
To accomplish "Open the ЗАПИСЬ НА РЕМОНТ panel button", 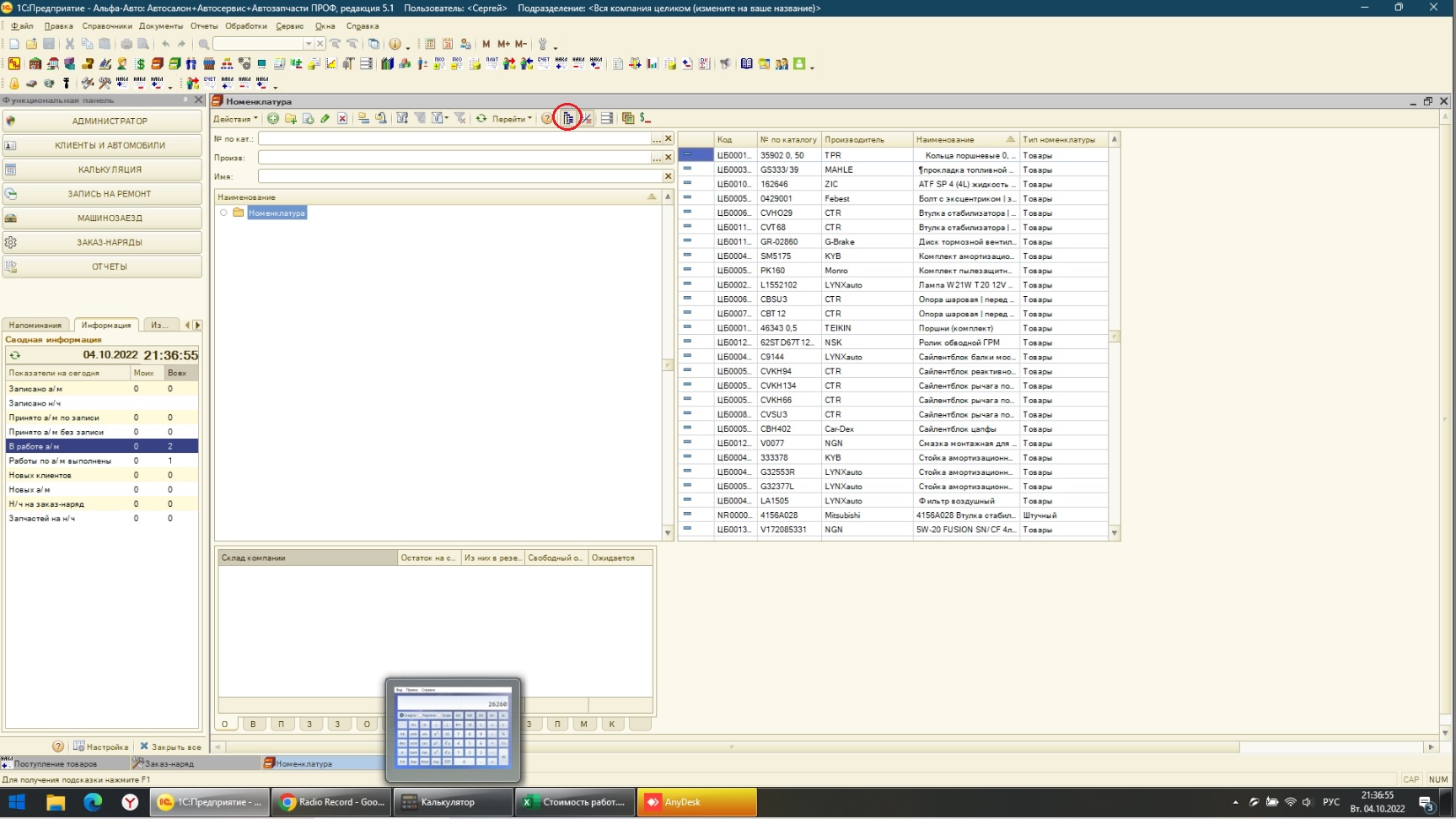I will click(x=102, y=194).
